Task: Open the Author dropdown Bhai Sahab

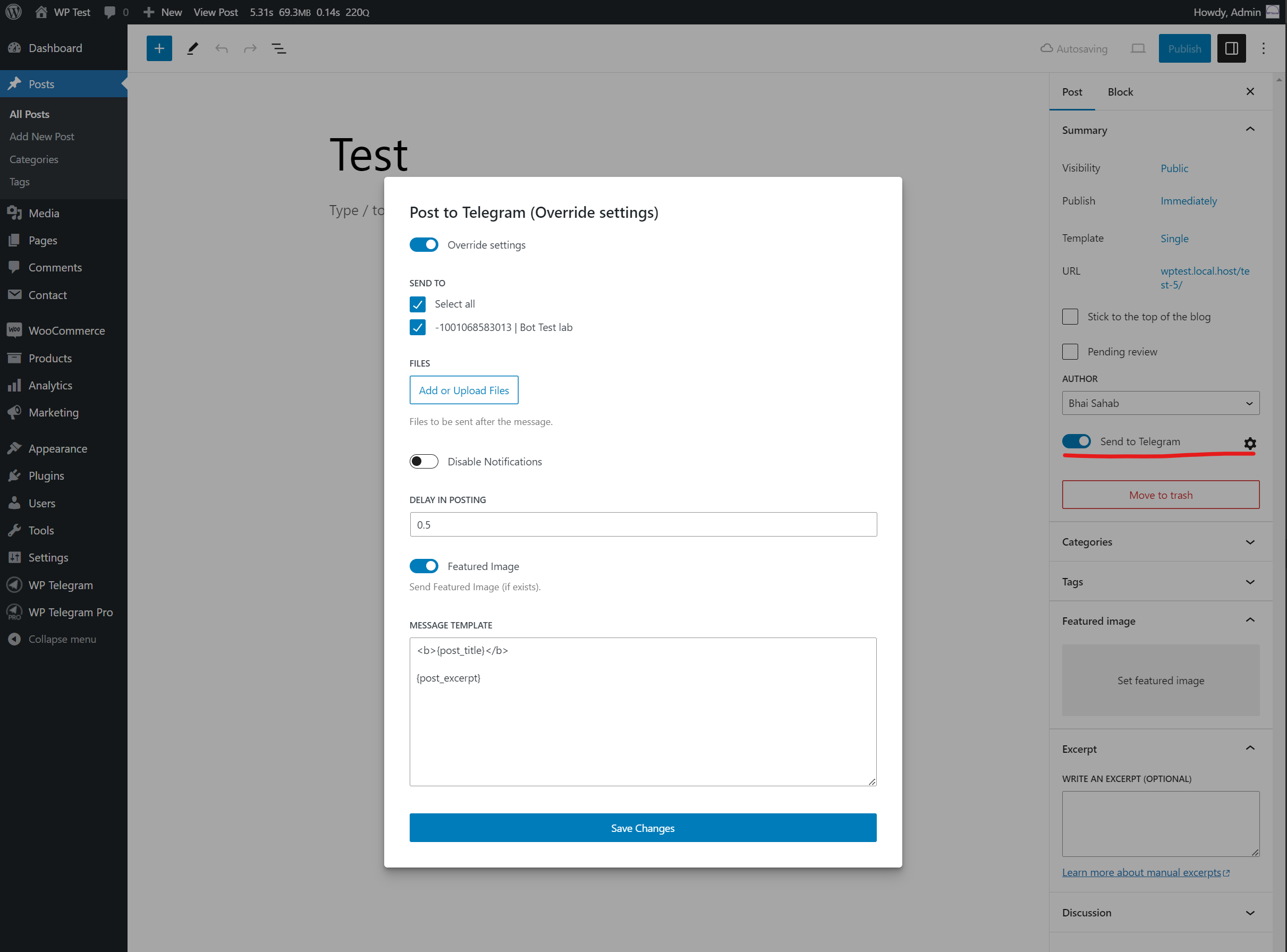Action: pos(1160,403)
